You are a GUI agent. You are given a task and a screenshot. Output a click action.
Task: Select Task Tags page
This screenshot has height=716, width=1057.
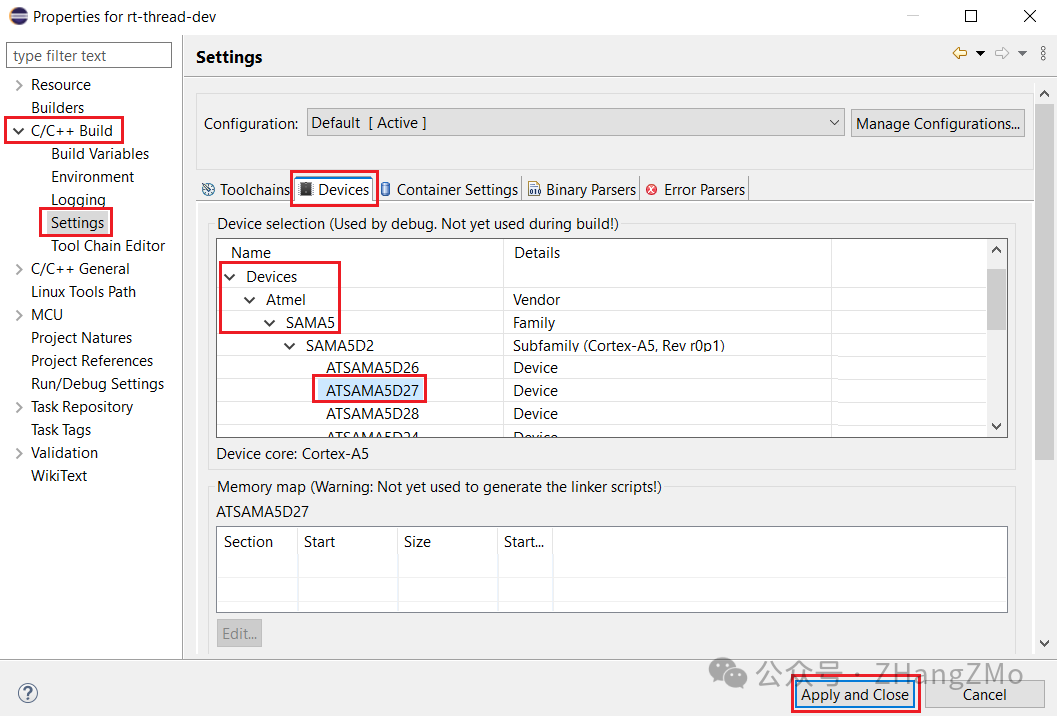tap(61, 429)
